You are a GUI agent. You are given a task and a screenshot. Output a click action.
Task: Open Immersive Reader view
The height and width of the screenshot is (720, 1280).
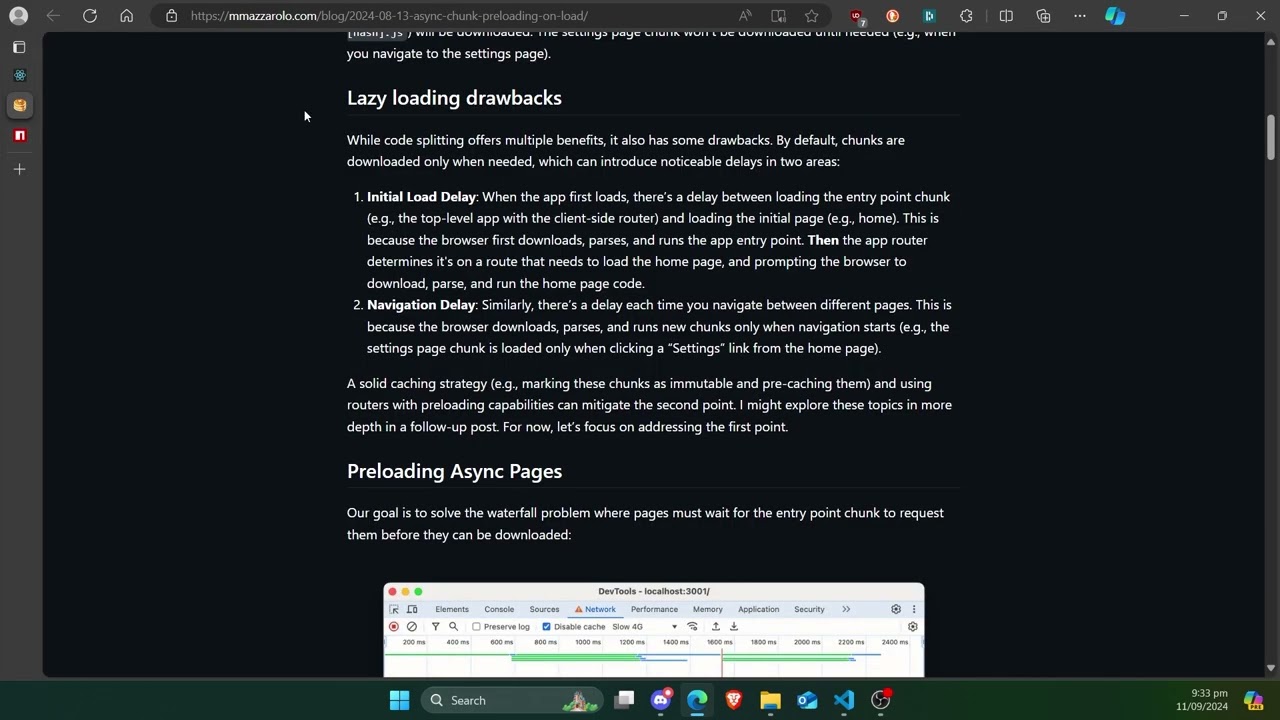tap(778, 16)
